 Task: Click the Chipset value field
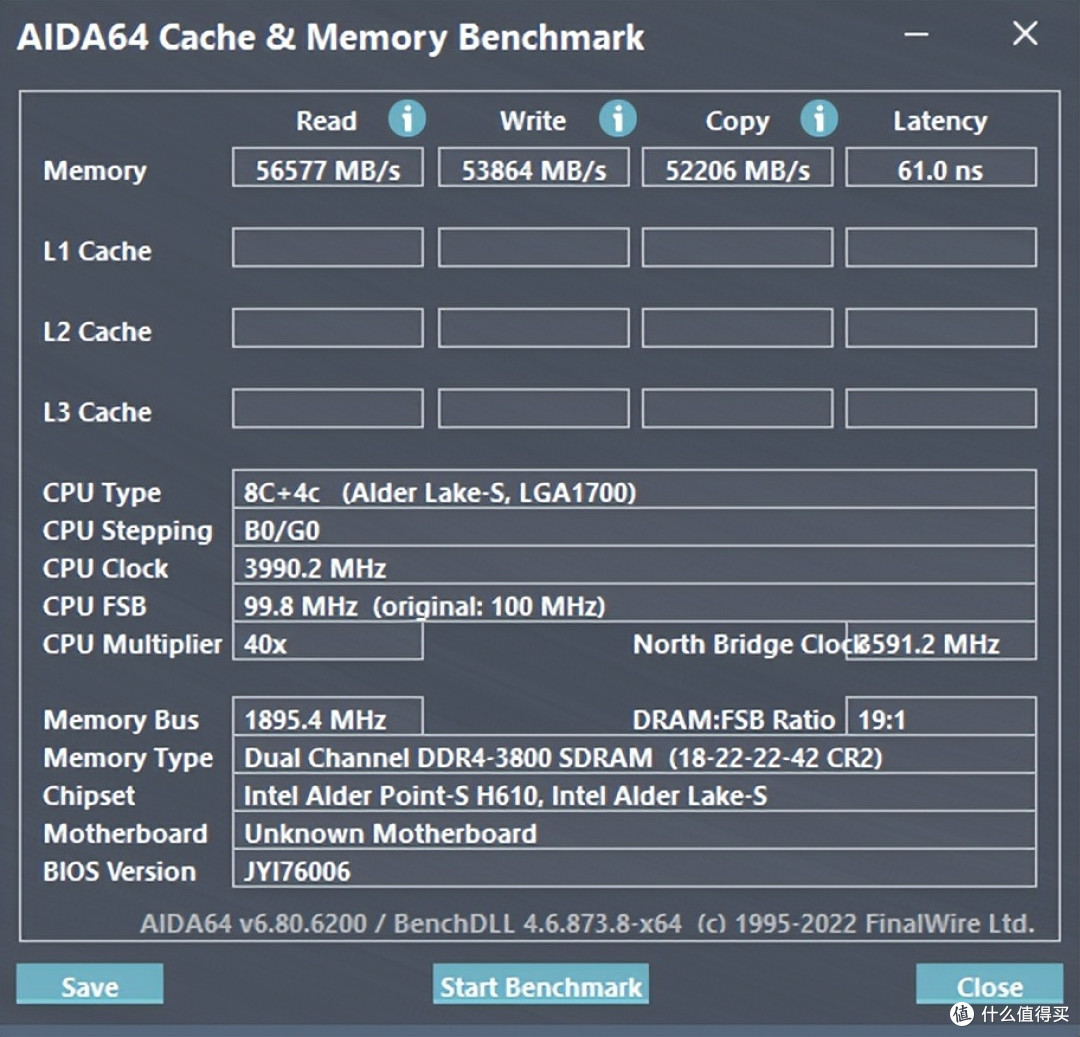[634, 795]
